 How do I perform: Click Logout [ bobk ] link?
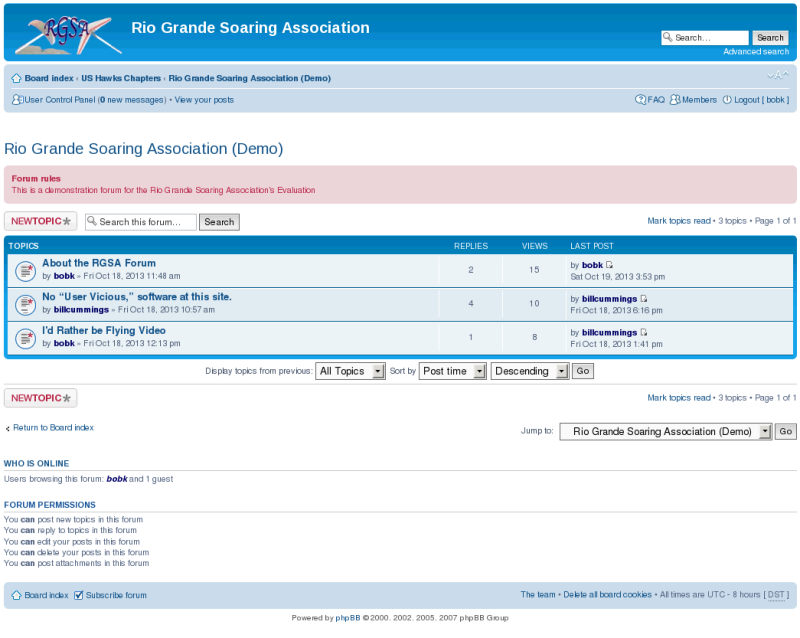point(762,100)
